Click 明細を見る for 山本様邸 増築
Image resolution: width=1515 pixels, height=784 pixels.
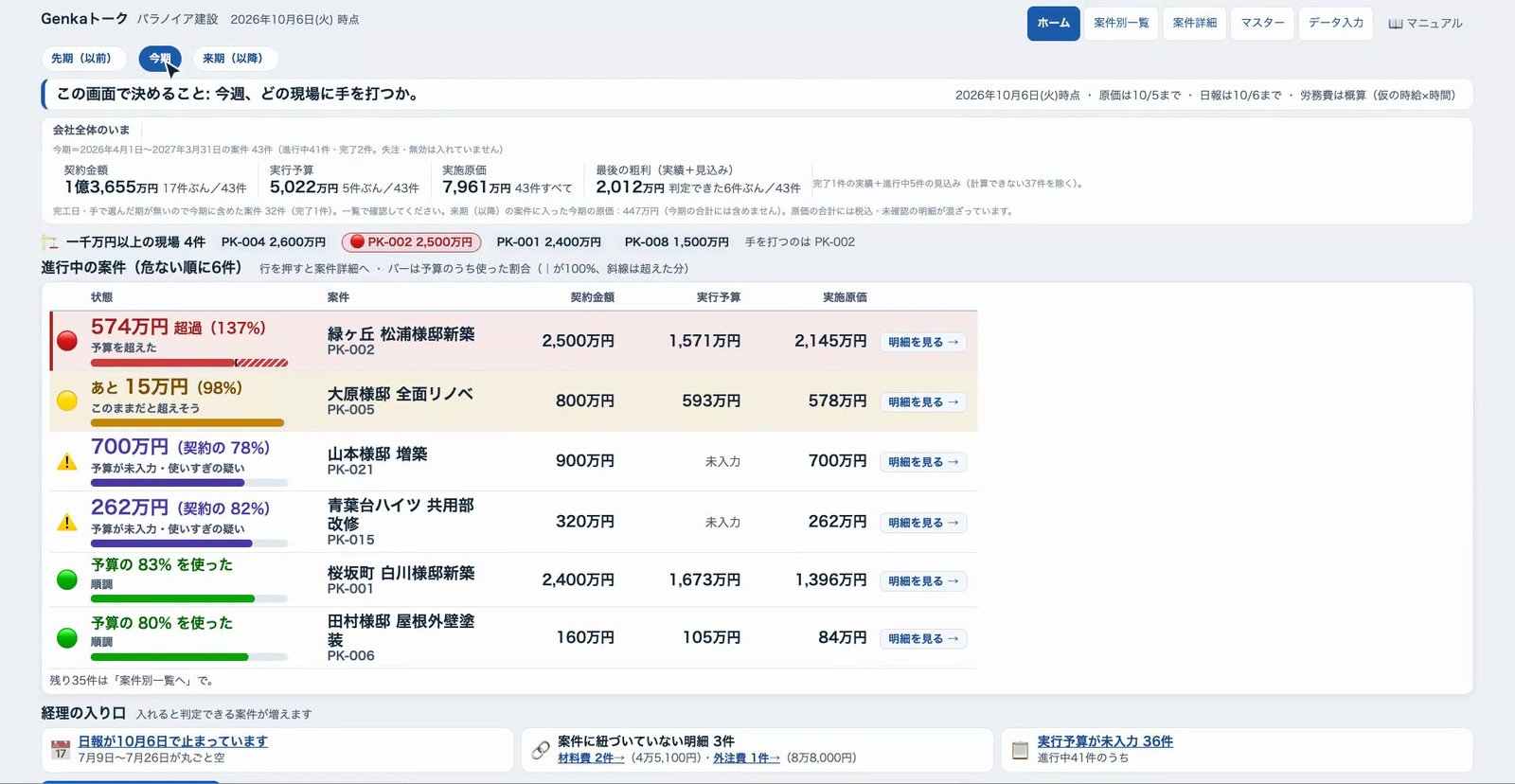[x=923, y=462]
